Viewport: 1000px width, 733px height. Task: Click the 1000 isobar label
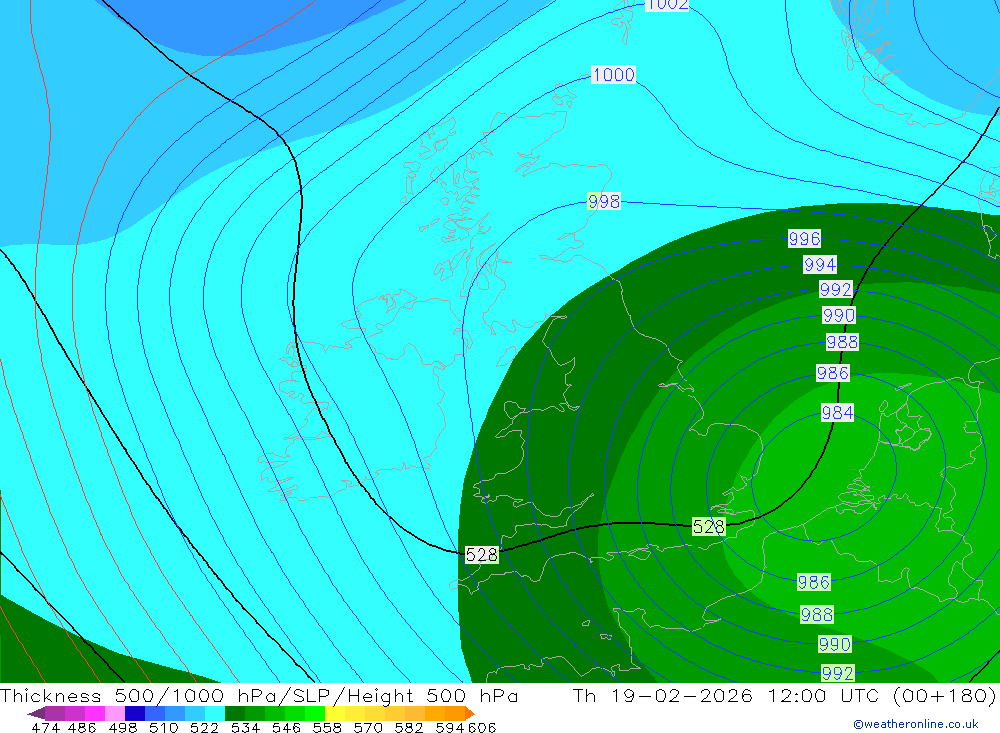pos(614,75)
